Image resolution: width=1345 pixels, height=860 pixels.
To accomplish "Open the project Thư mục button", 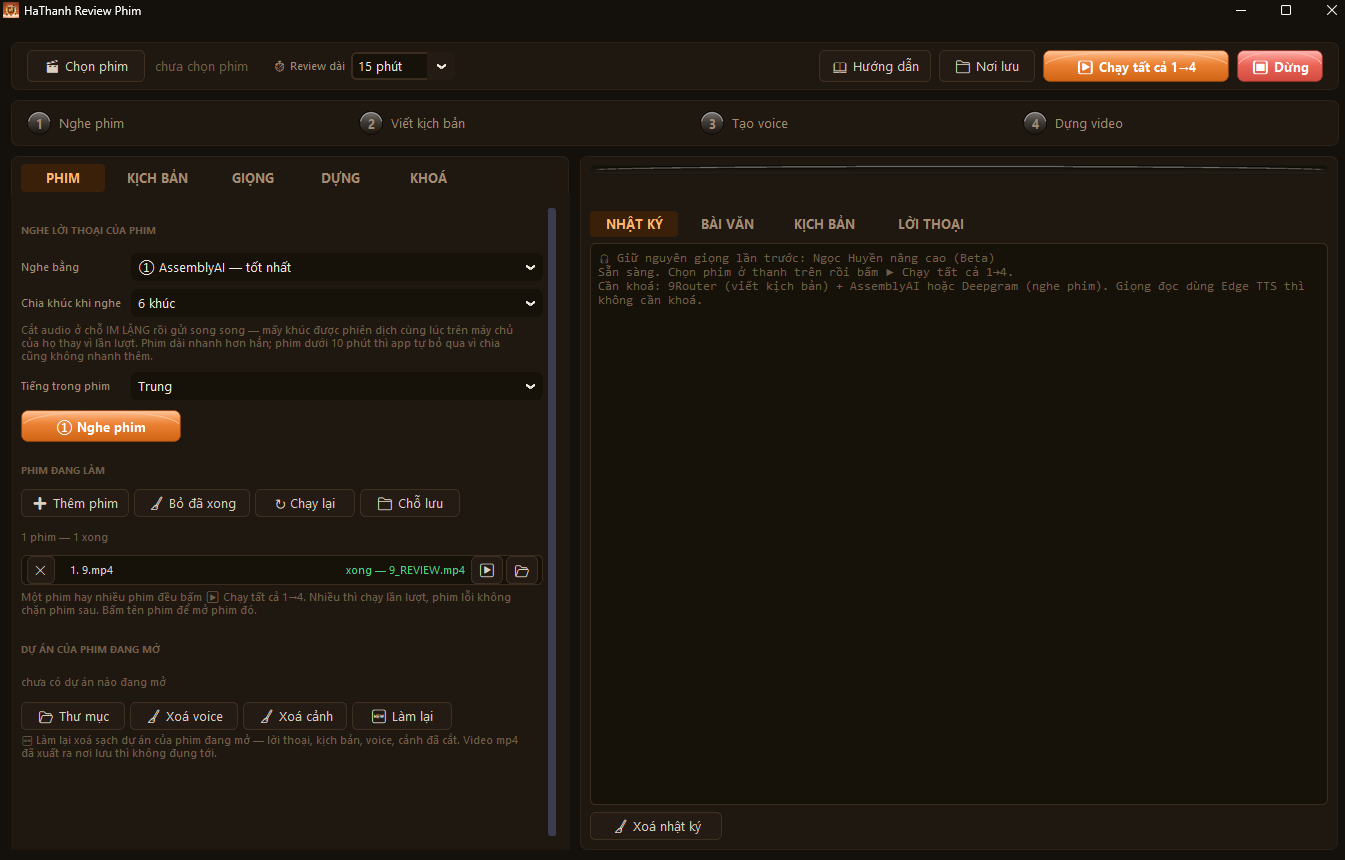I will pyautogui.click(x=73, y=716).
